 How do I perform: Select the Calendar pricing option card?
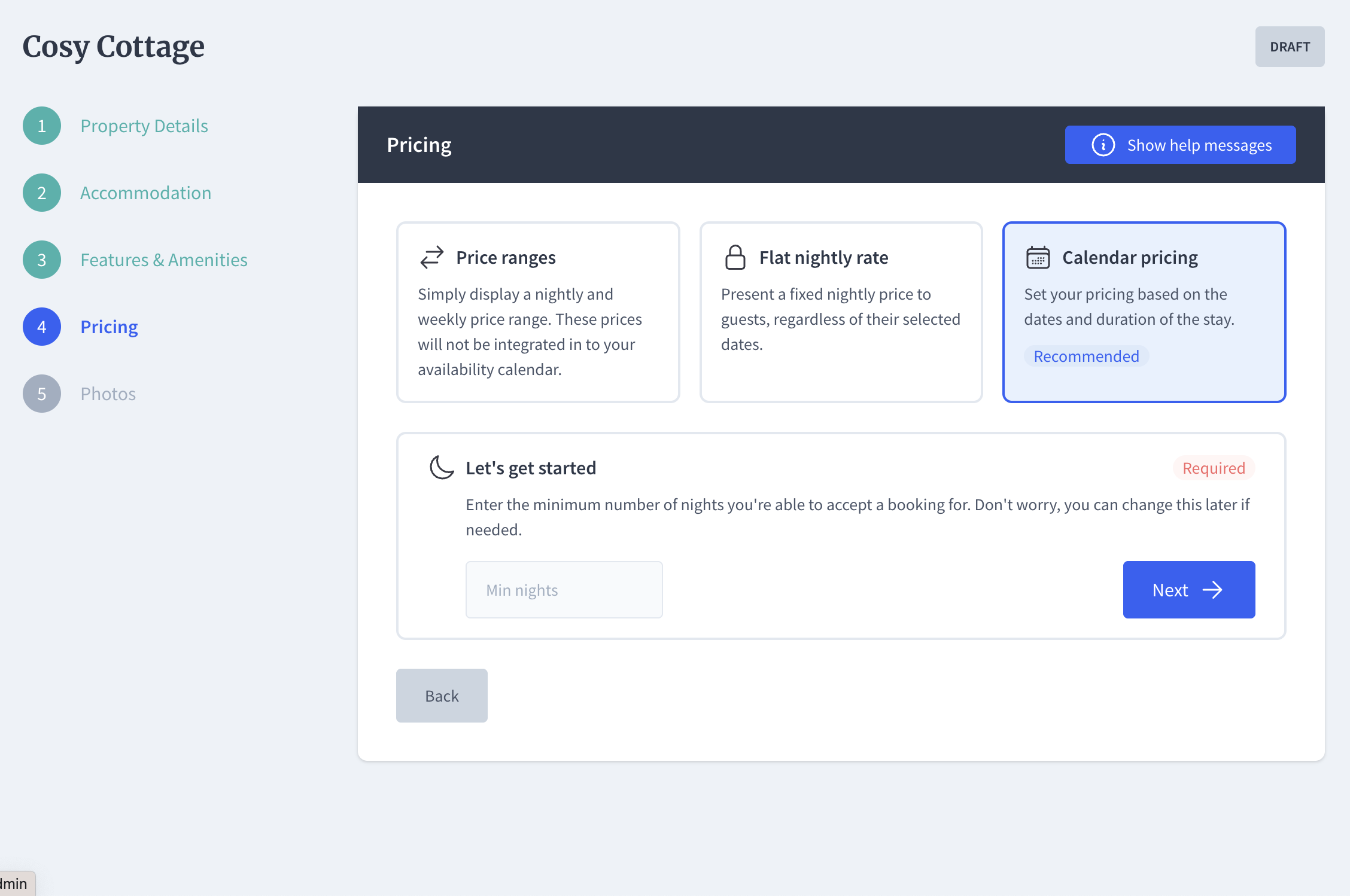coord(1144,312)
